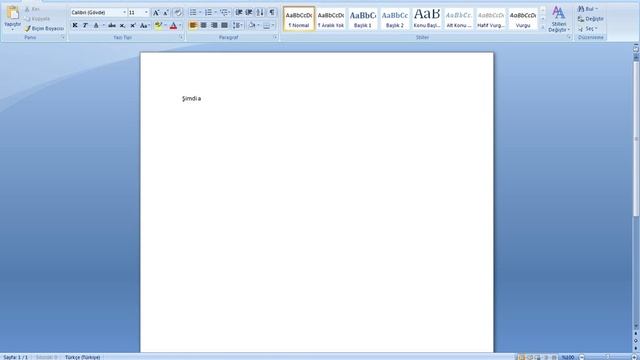Click the multilevel list icon
Image resolution: width=640 pixels, height=360 pixels.
click(224, 13)
